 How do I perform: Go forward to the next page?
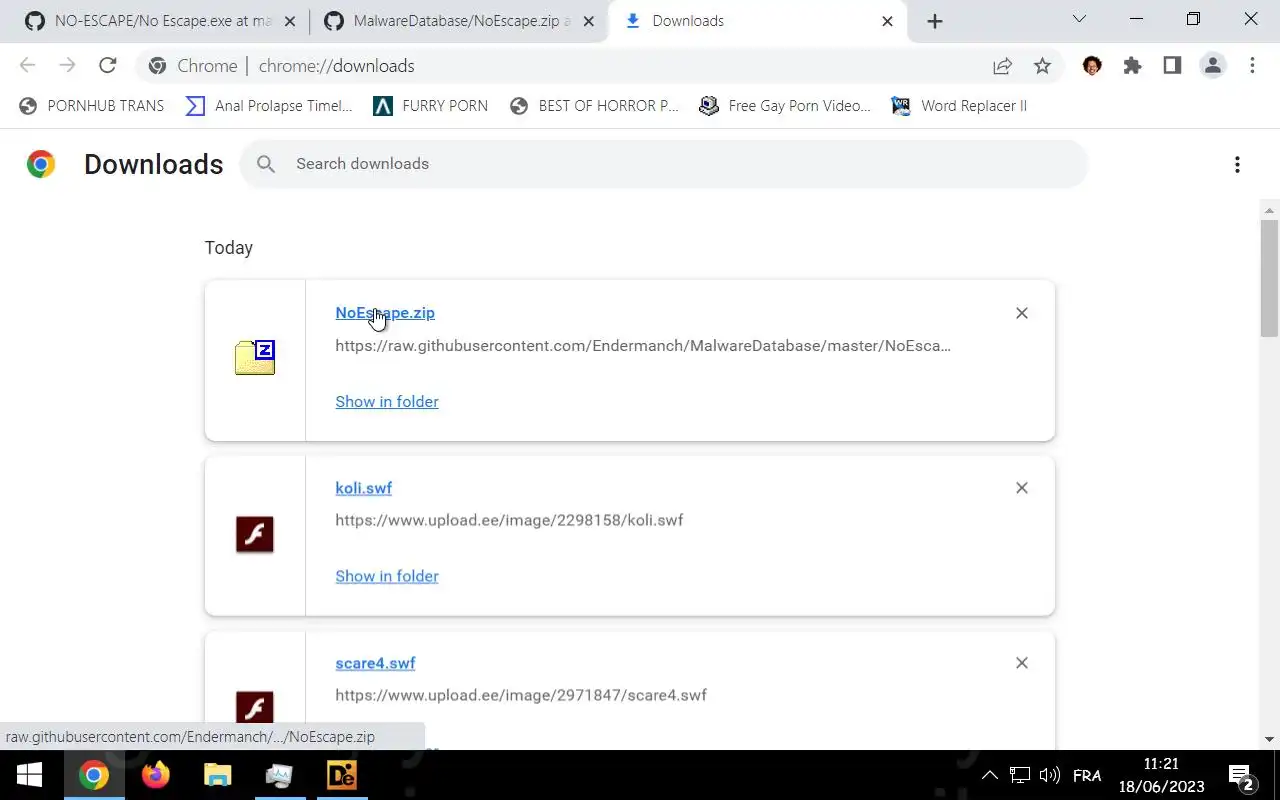click(x=67, y=66)
